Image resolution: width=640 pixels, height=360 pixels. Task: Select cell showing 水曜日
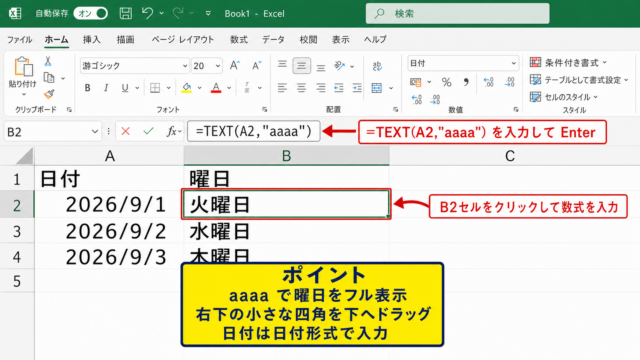click(287, 231)
